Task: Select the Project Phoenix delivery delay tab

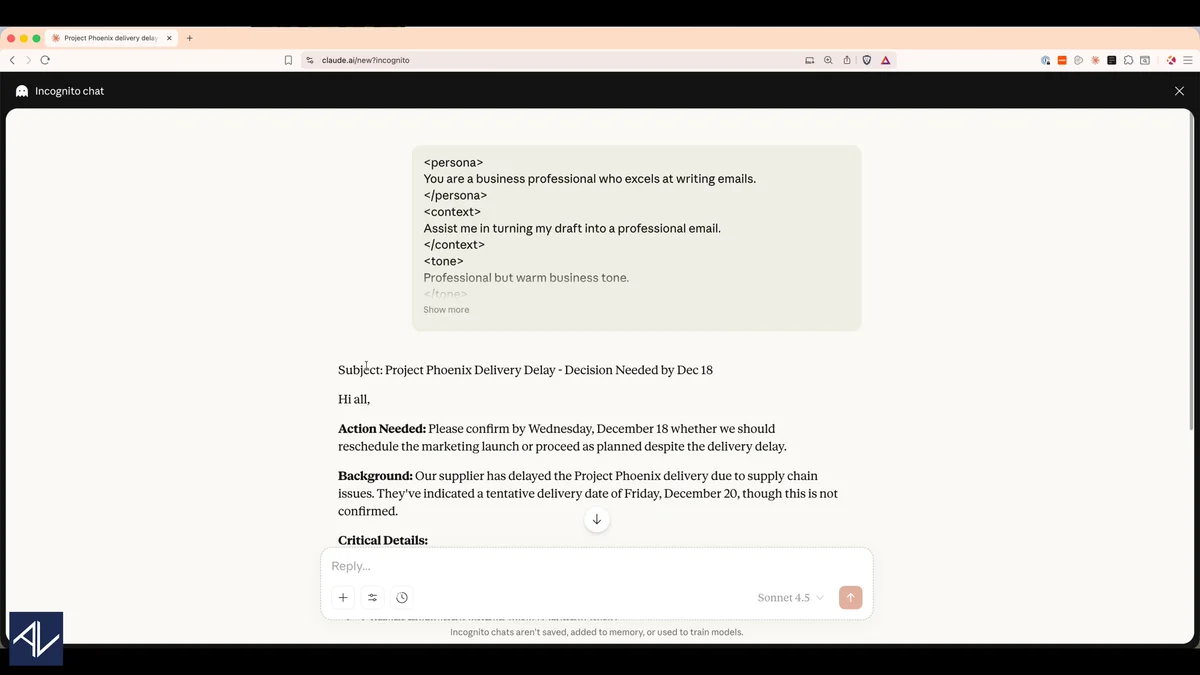Action: point(112,38)
